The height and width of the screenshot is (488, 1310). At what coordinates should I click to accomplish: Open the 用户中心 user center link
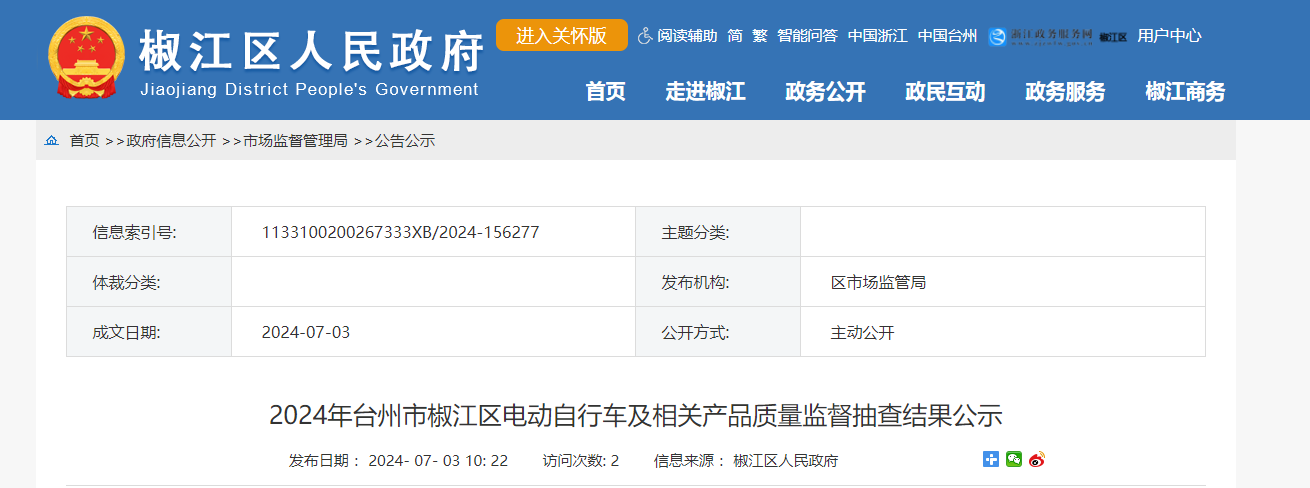point(1169,36)
